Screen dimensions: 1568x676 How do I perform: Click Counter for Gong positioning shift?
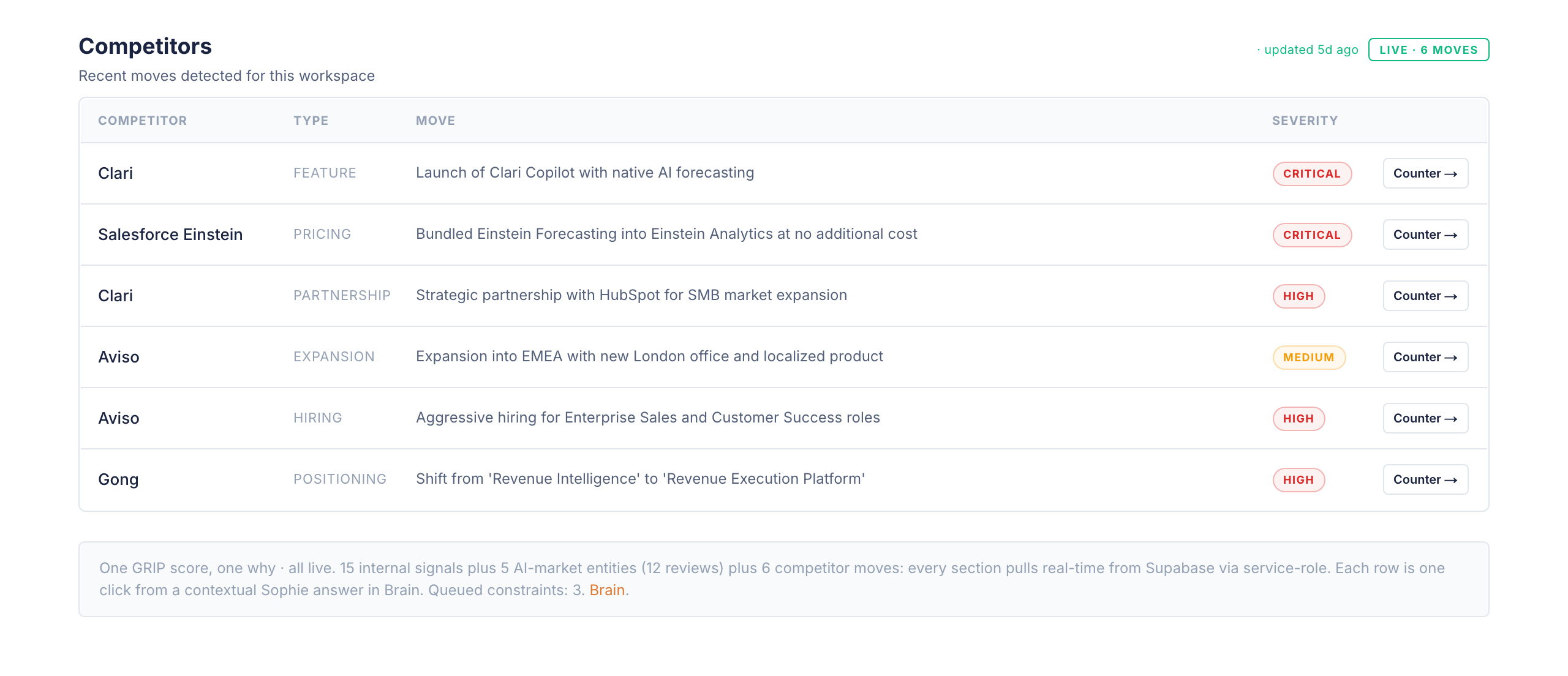1425,479
